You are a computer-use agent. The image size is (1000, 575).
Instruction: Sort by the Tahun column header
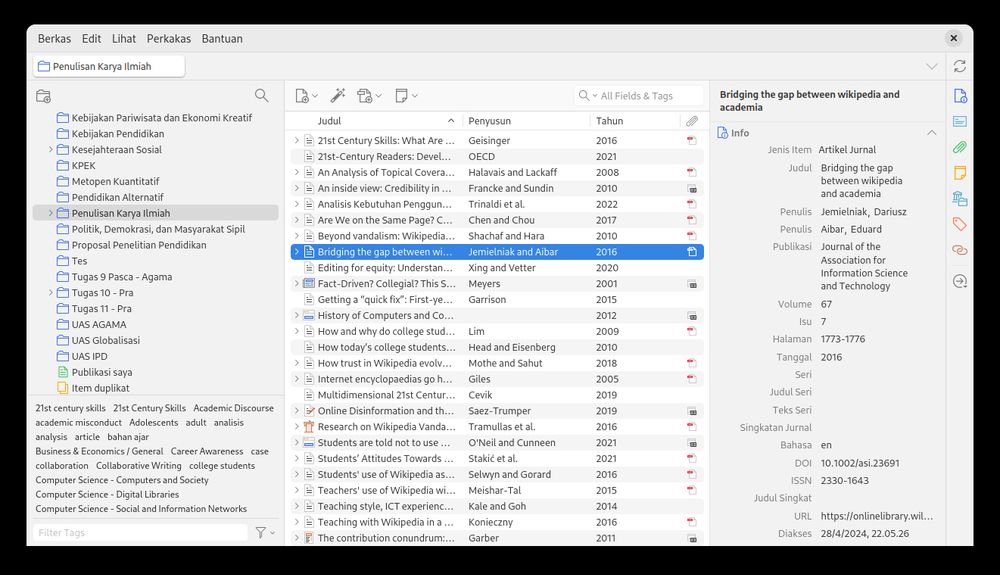tap(635, 120)
